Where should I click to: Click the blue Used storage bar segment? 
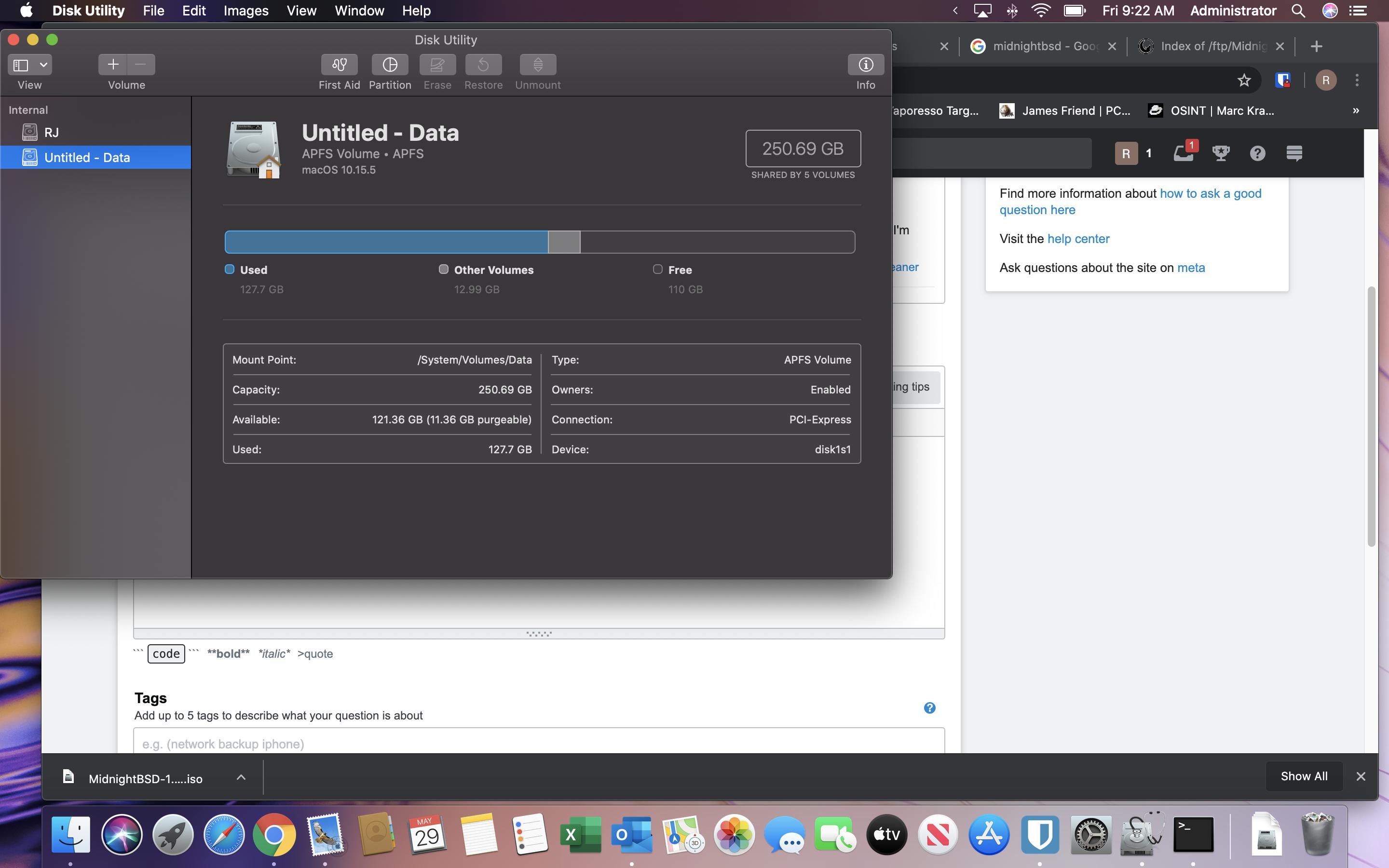tap(386, 242)
